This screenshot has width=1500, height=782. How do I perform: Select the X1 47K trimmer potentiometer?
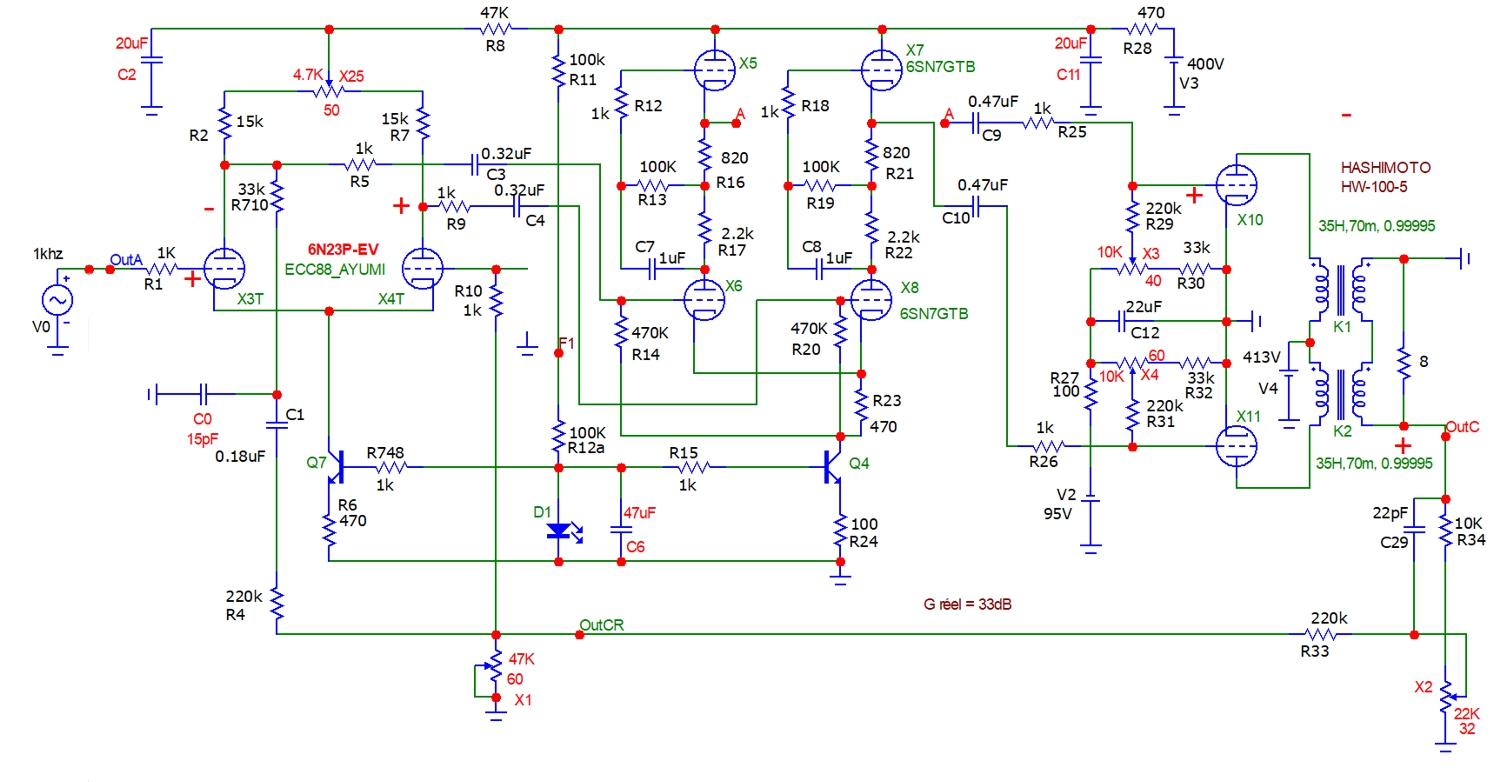[493, 667]
